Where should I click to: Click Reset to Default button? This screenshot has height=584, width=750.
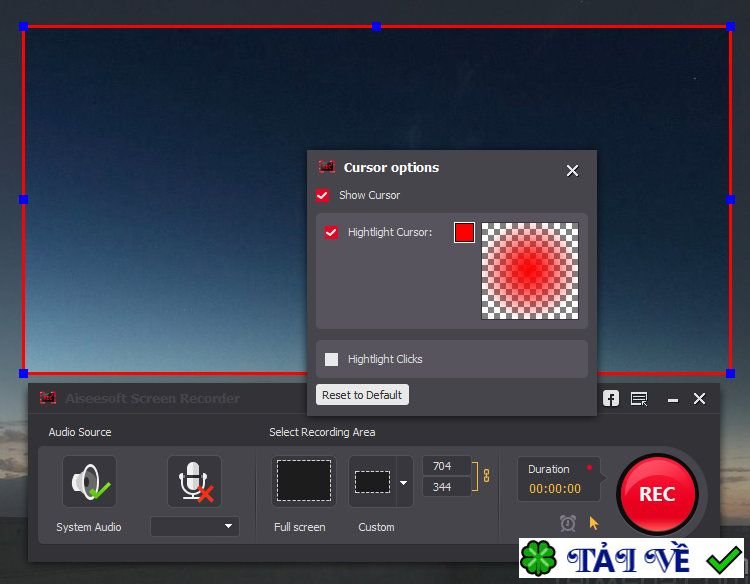[x=362, y=395]
